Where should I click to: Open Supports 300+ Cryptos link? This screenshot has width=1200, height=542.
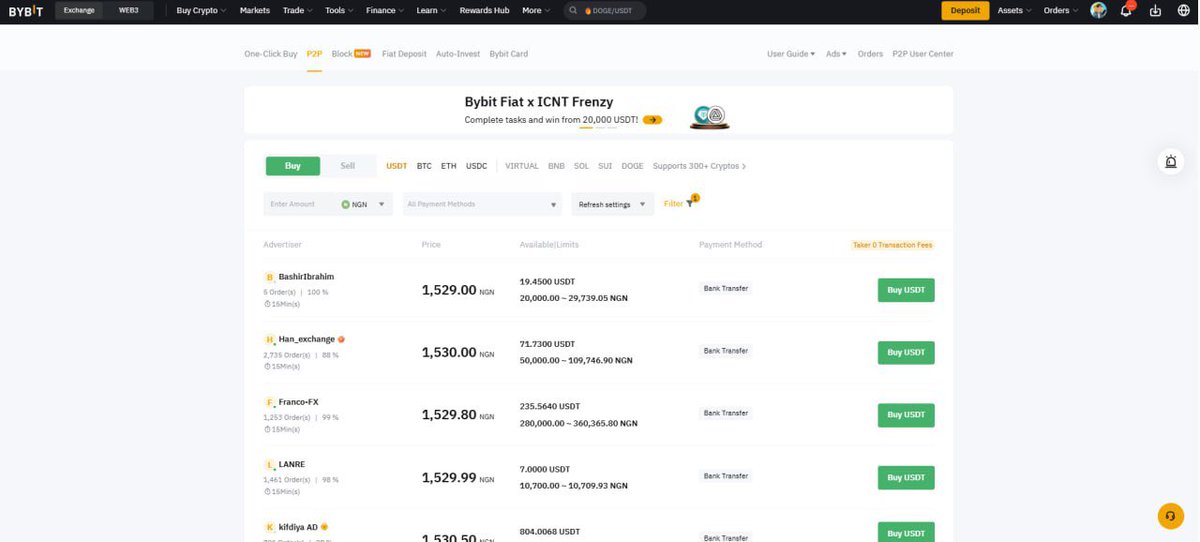click(x=699, y=166)
